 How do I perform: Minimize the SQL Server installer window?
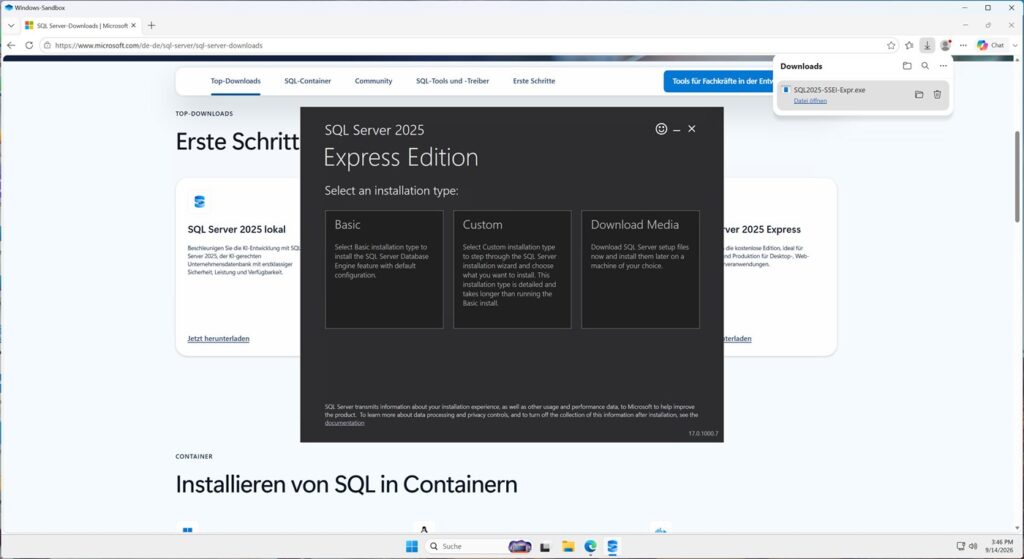point(677,129)
